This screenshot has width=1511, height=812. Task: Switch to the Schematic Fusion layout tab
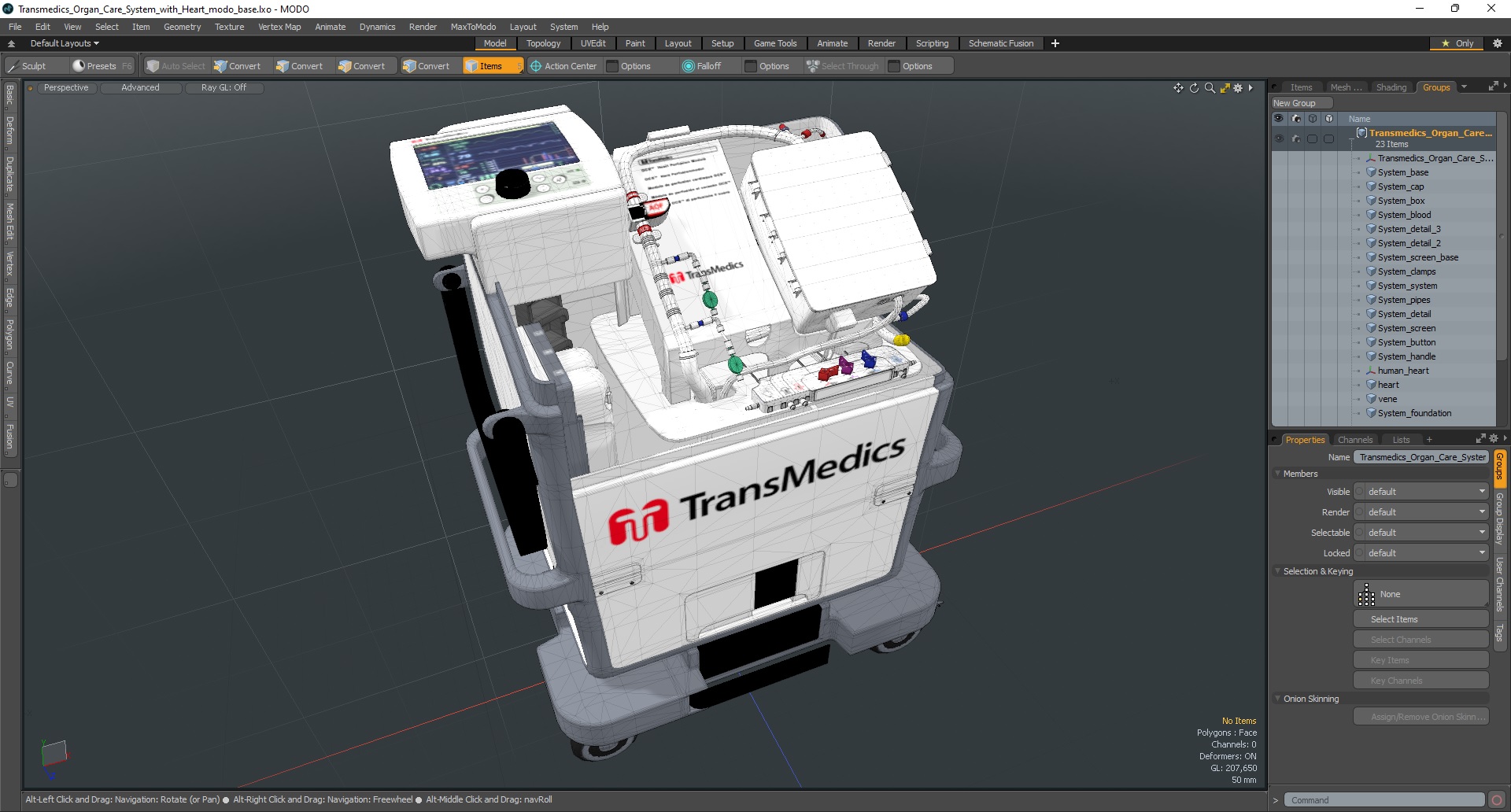(1000, 43)
